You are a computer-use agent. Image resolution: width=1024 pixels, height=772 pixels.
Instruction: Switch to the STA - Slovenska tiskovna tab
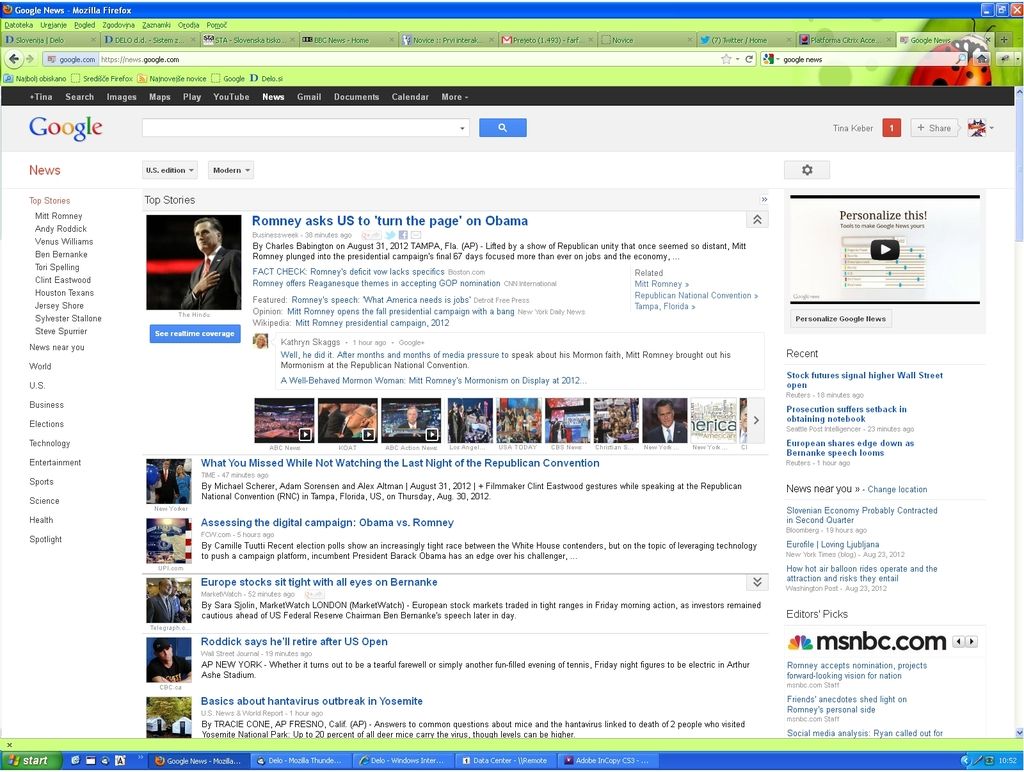pyautogui.click(x=248, y=40)
